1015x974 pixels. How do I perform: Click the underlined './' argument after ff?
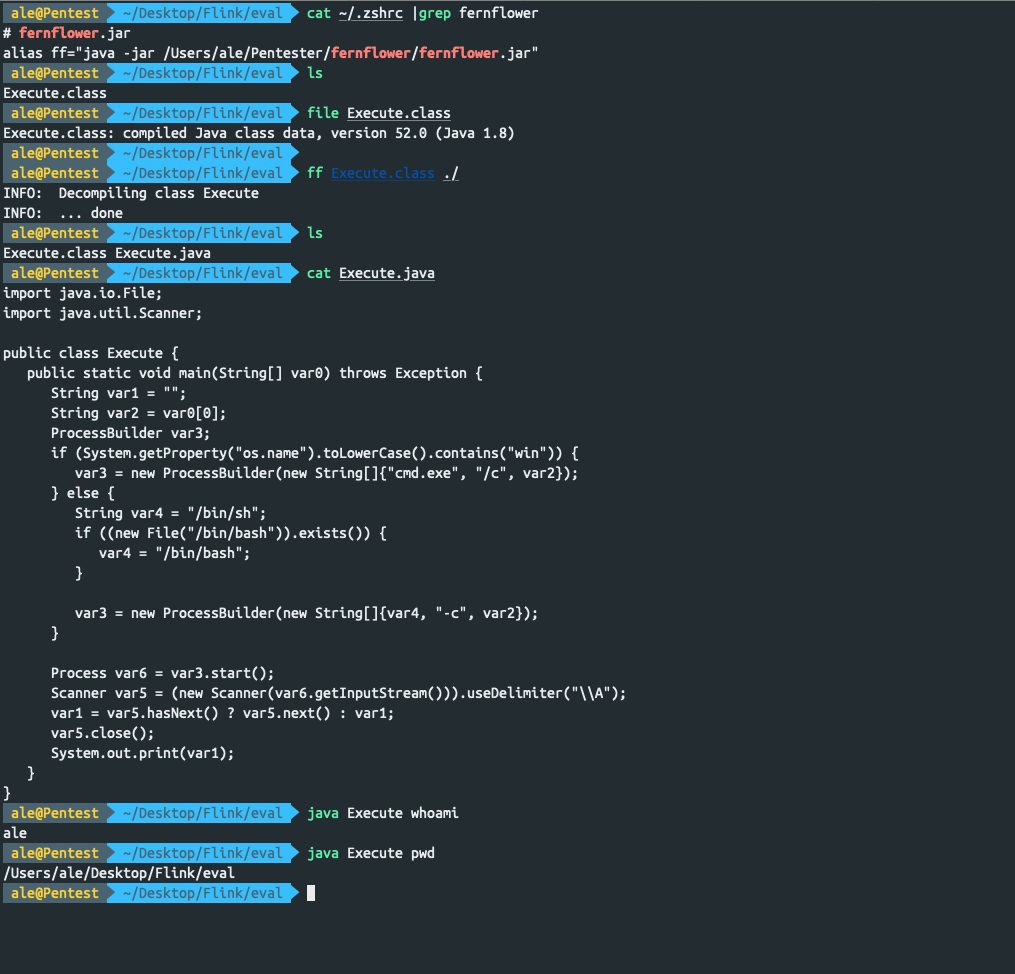pos(451,173)
